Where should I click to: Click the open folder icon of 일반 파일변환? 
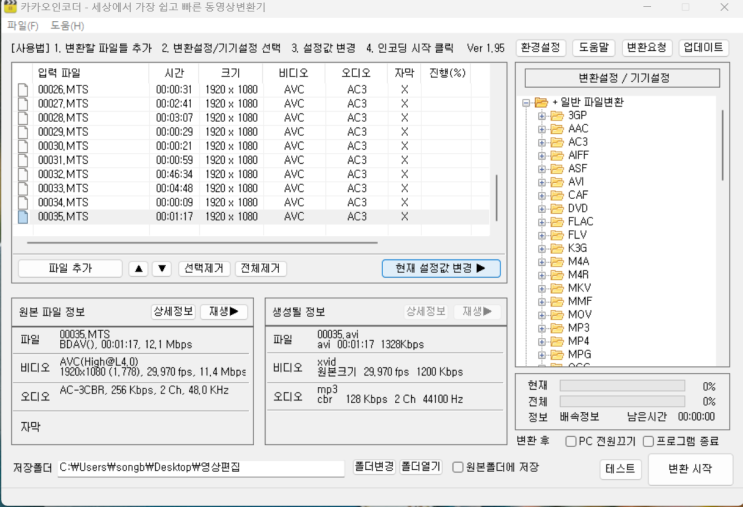(x=541, y=102)
